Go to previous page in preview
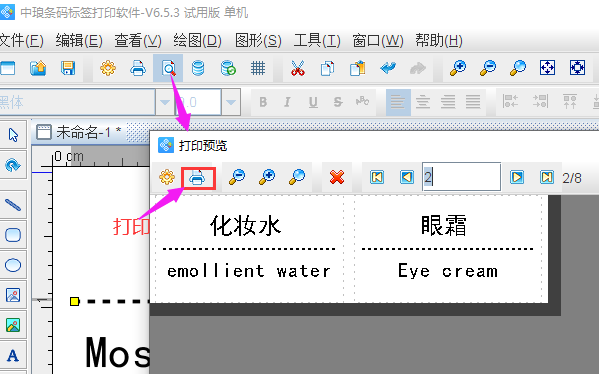This screenshot has height=374, width=599. [x=407, y=177]
